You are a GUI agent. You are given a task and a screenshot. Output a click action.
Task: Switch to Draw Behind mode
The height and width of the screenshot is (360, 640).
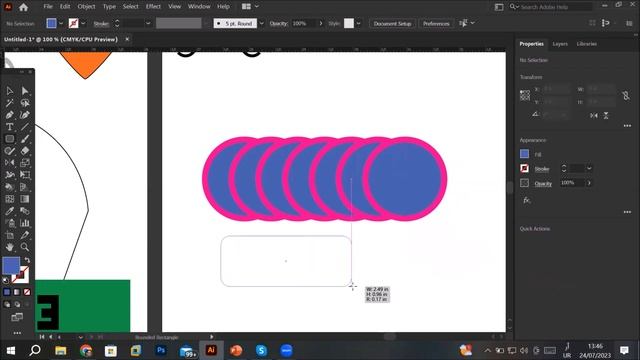tap(17, 304)
